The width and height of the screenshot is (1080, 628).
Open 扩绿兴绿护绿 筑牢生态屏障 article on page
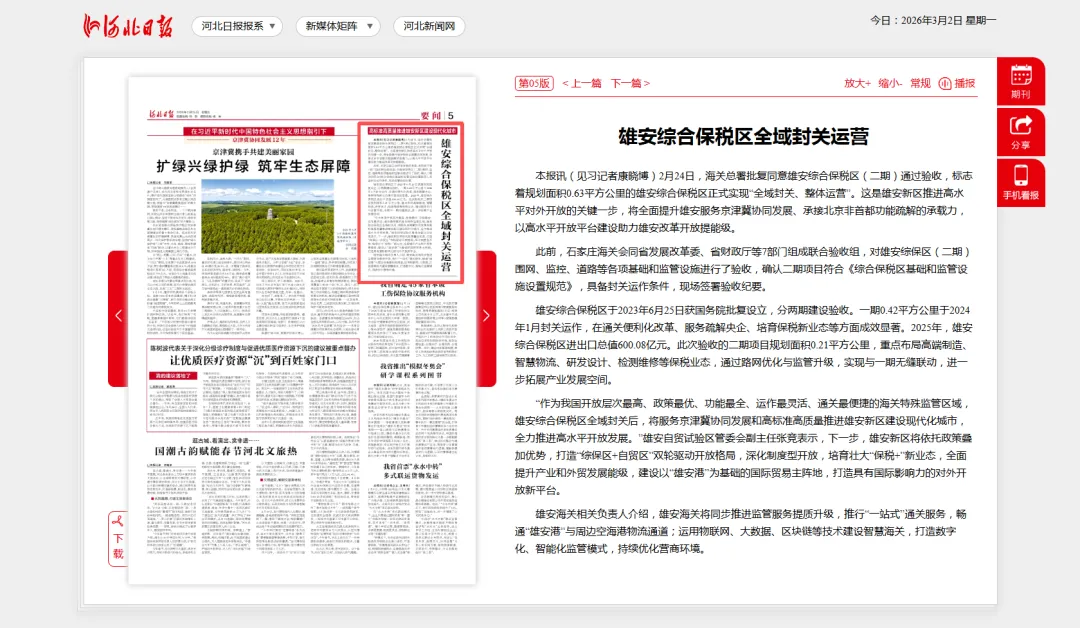point(253,166)
